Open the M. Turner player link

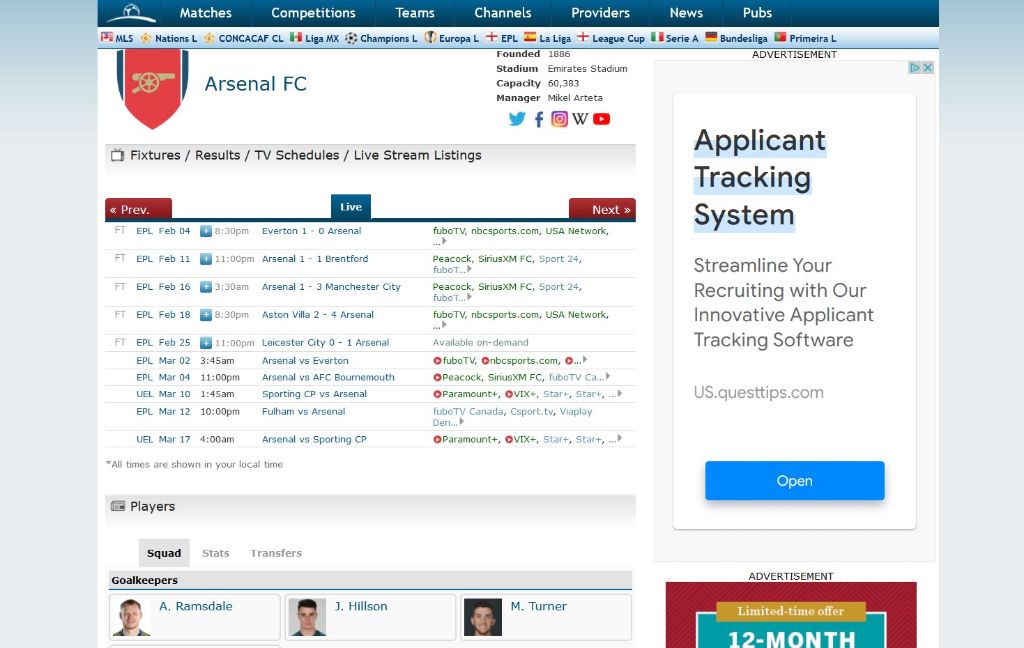(x=538, y=606)
